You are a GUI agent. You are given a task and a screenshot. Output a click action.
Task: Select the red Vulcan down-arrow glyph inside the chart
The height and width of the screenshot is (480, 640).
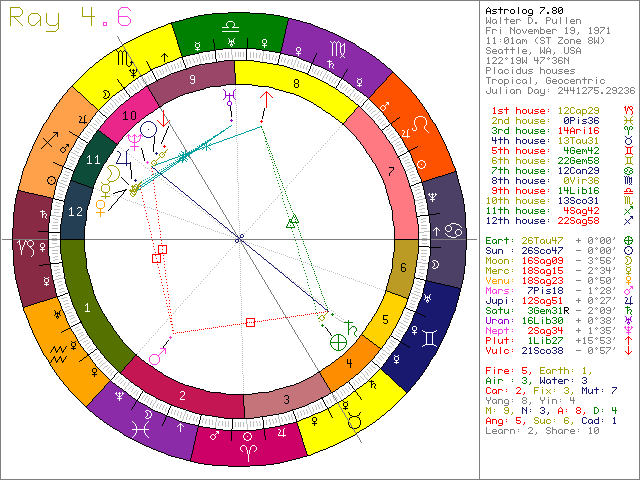point(164,118)
